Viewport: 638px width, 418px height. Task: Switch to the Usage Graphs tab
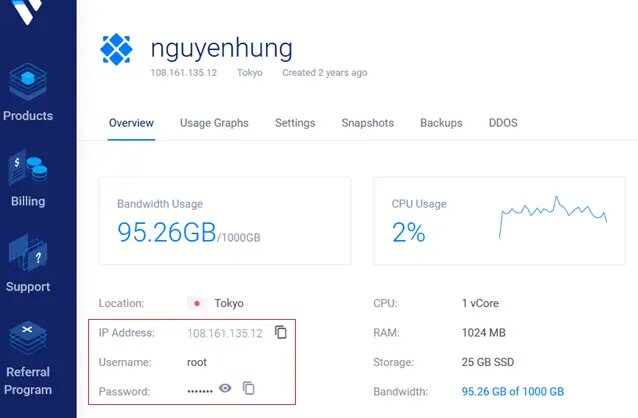point(214,123)
